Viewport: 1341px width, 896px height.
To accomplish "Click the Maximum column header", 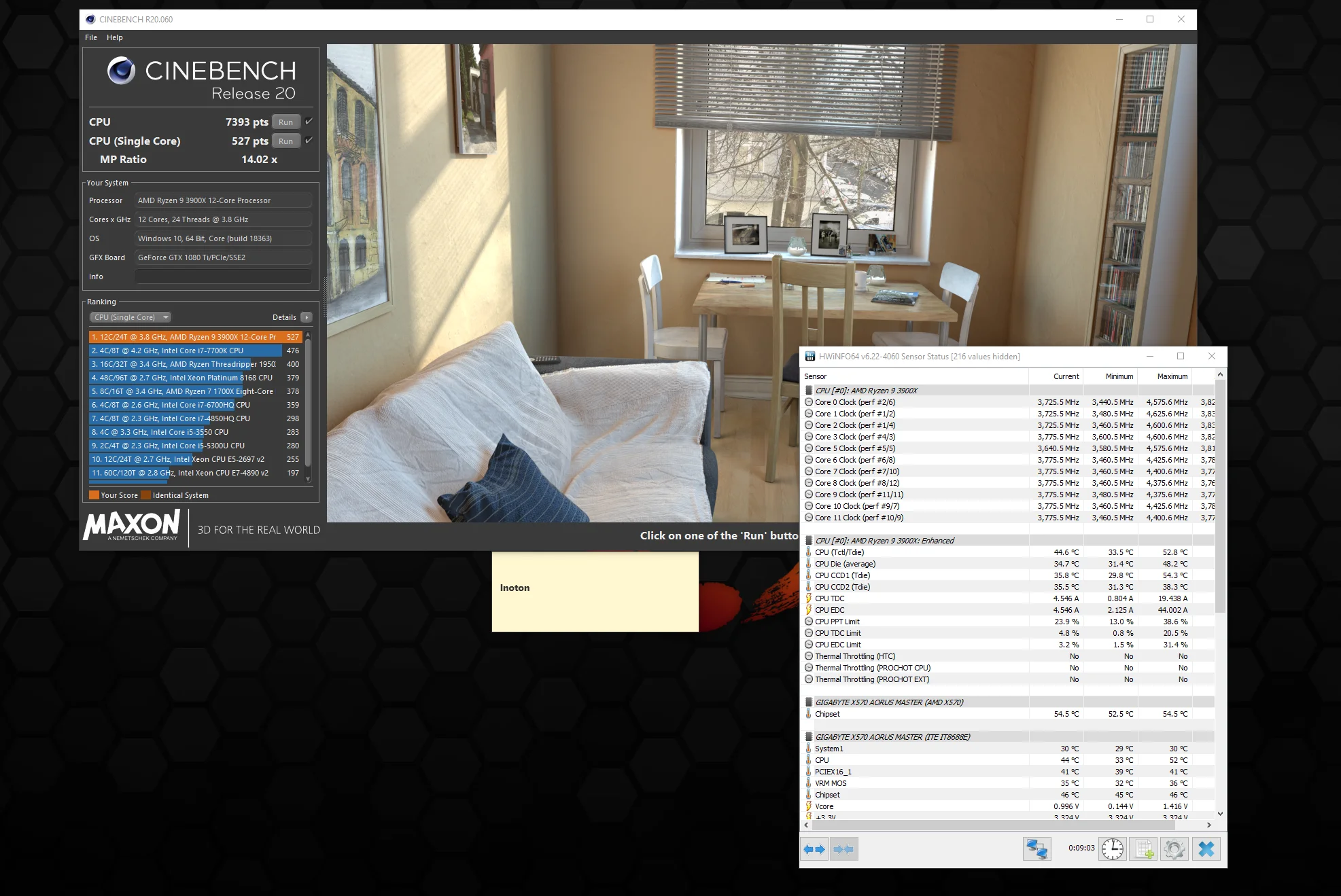I will (x=1166, y=376).
